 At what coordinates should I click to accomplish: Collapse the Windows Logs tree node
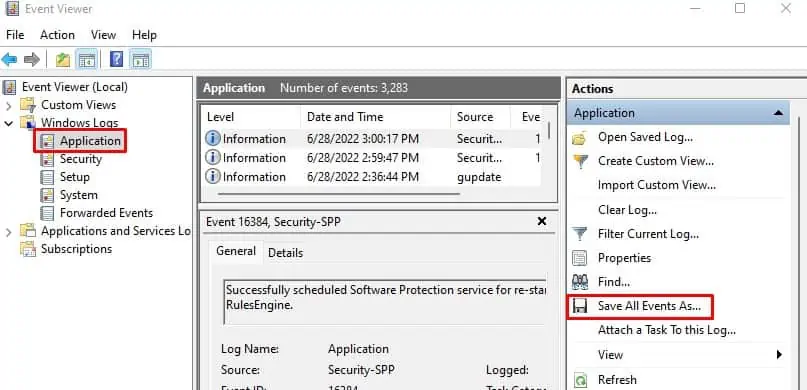pos(8,123)
